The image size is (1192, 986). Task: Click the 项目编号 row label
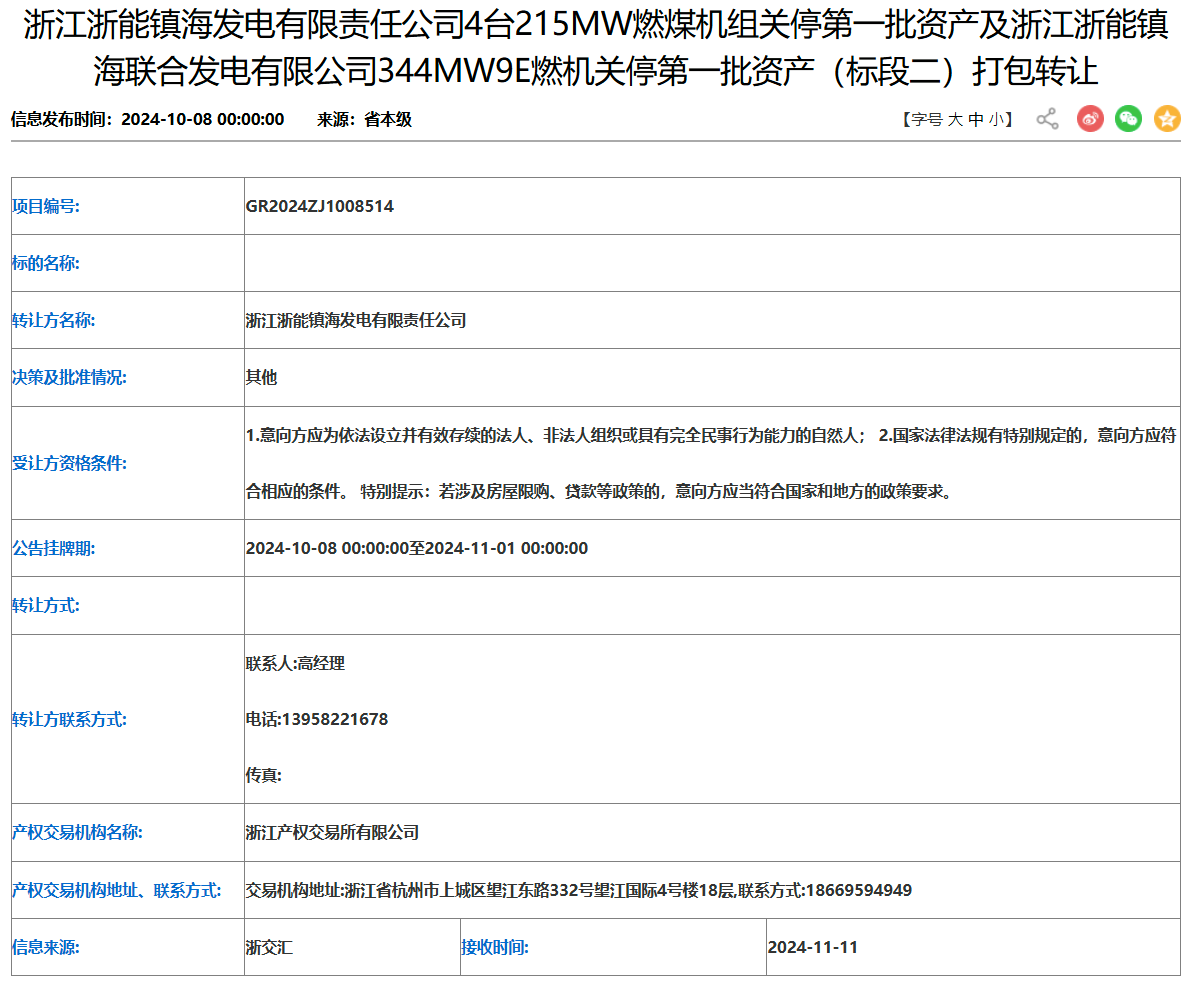pyautogui.click(x=46, y=206)
